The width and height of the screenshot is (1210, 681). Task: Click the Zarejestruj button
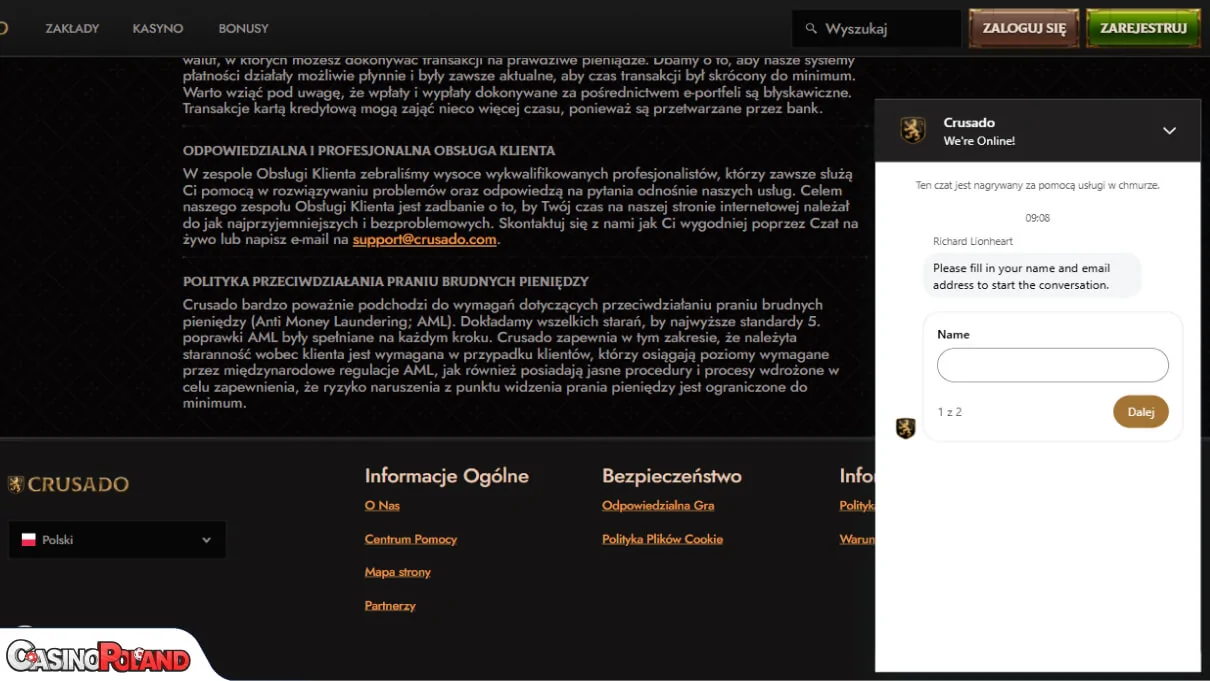tap(1143, 29)
